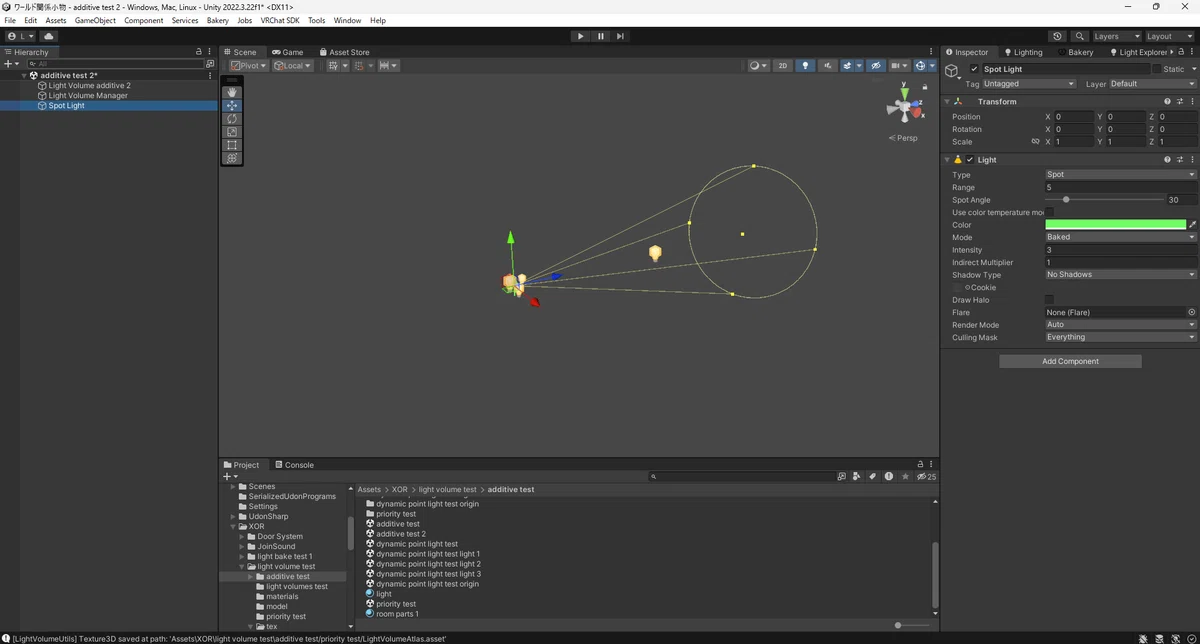Viewport: 1200px width, 644px height.
Task: Select the Rect tool
Action: [232, 145]
